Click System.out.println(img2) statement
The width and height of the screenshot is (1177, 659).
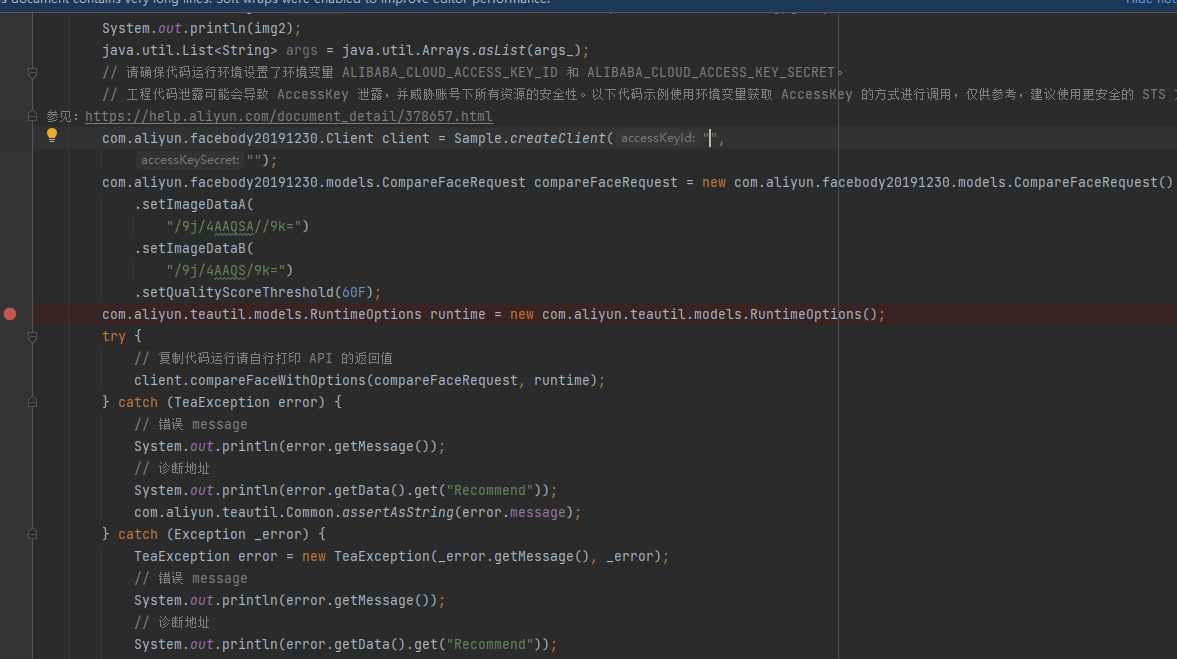click(201, 29)
